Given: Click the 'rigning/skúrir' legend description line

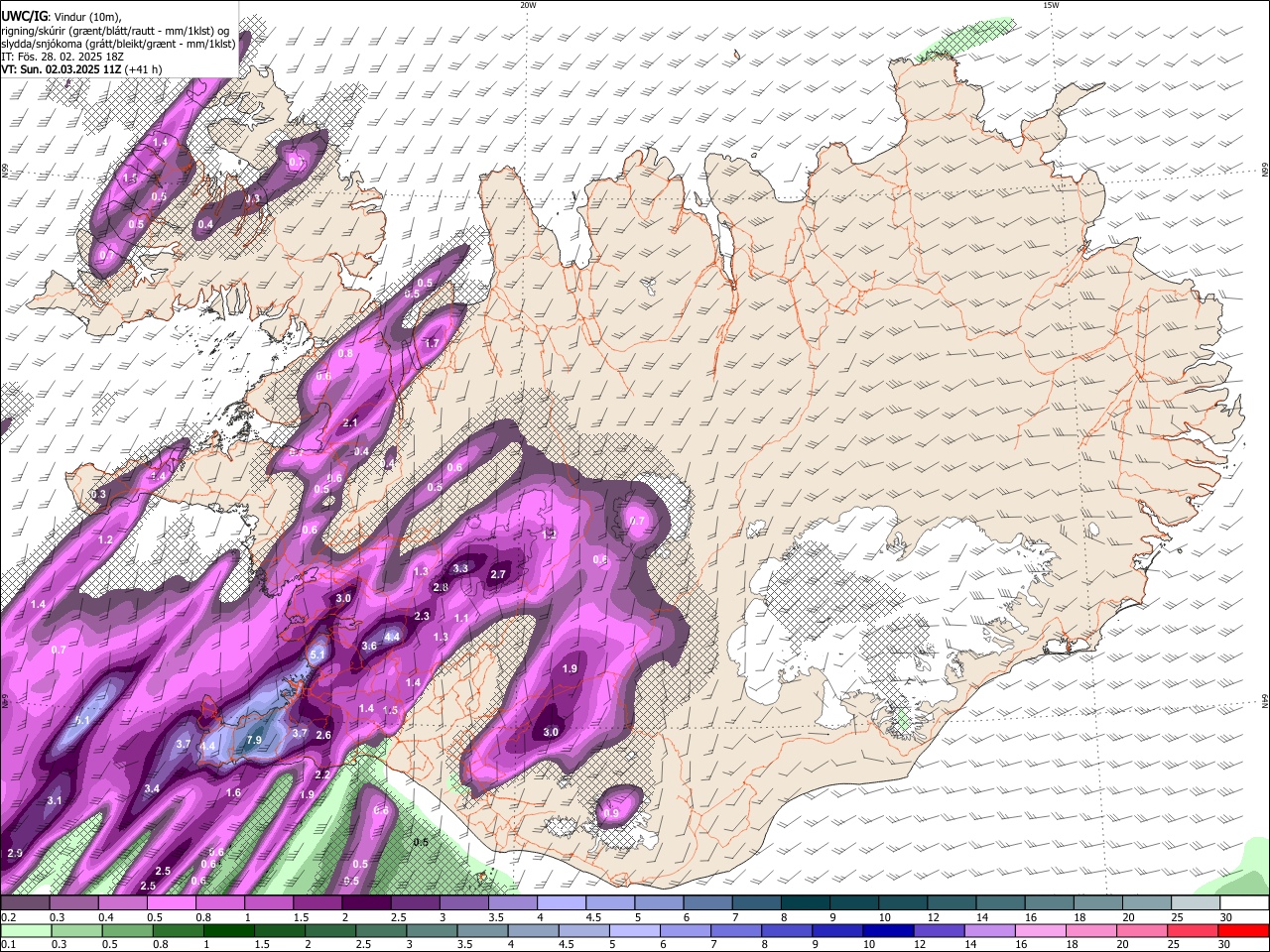Looking at the screenshot, I should 115,31.
